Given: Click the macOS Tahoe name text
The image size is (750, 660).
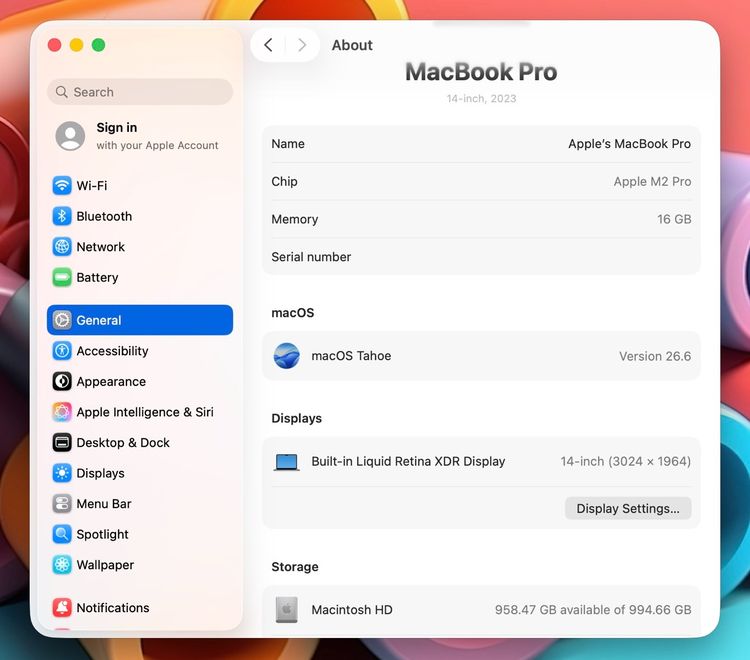Looking at the screenshot, I should tap(351, 356).
